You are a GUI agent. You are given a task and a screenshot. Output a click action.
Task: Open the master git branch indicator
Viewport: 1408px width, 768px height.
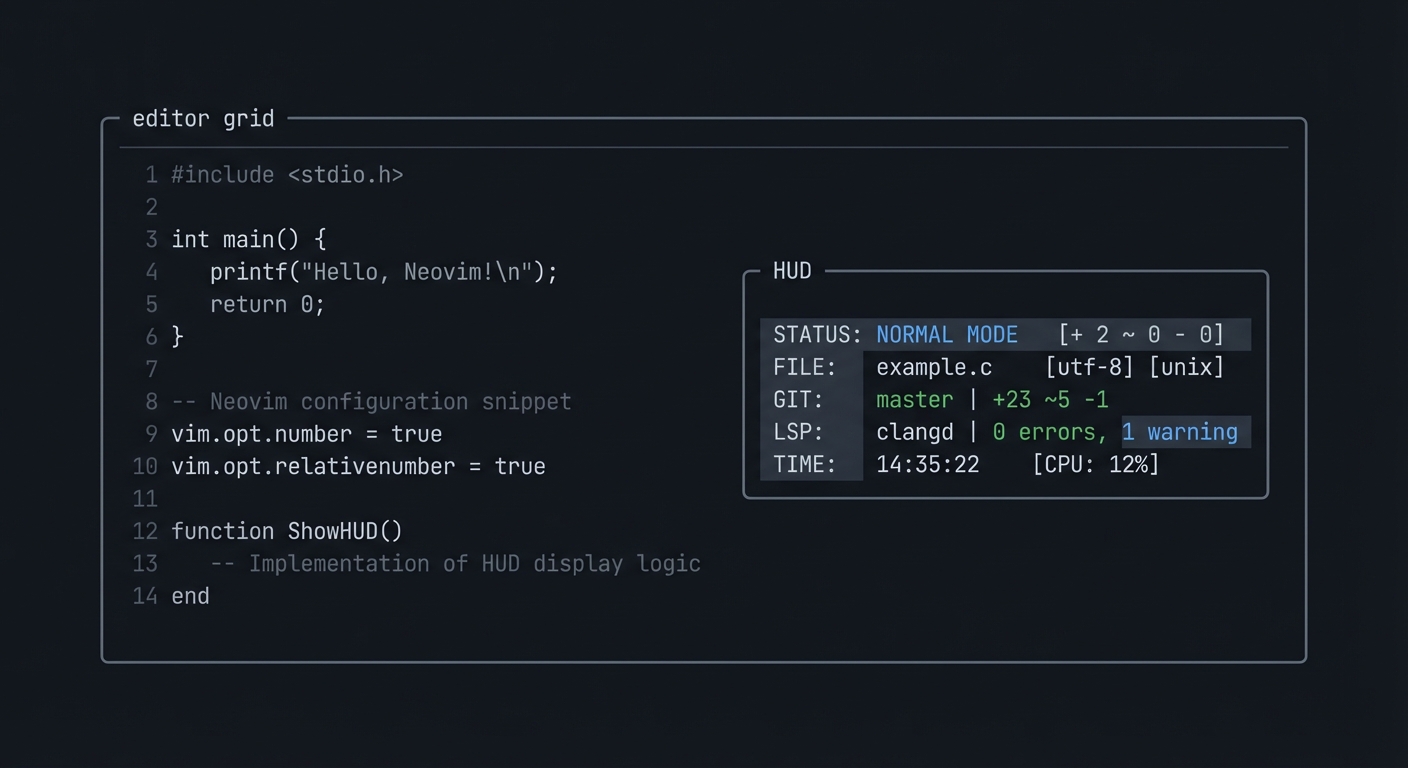click(x=914, y=399)
